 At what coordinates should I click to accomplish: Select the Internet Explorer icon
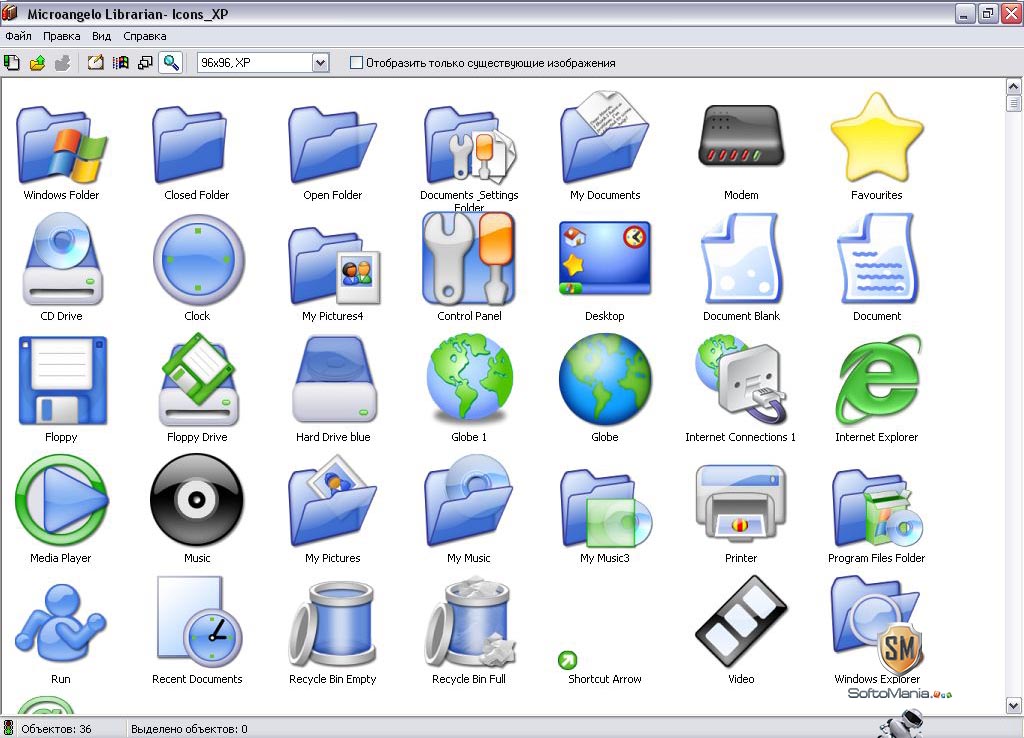877,379
